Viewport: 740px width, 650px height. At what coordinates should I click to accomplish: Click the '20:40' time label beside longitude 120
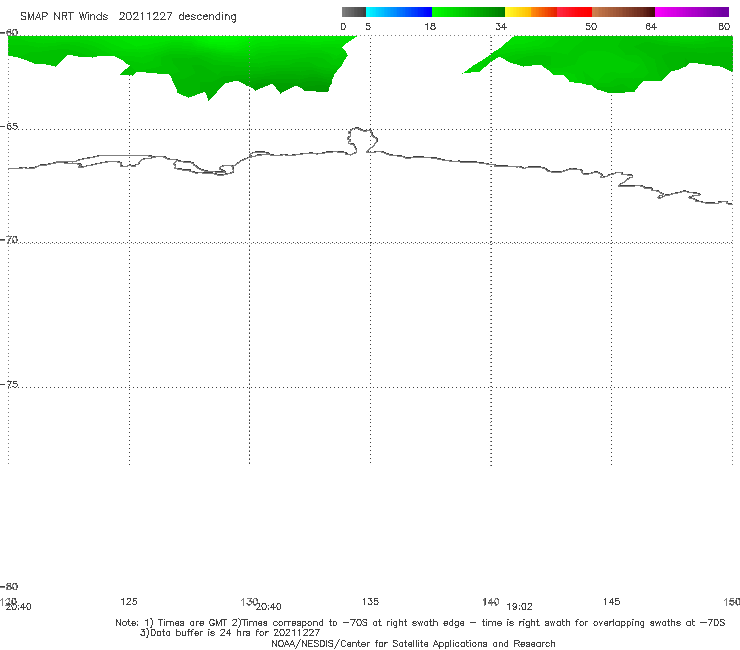[18, 607]
